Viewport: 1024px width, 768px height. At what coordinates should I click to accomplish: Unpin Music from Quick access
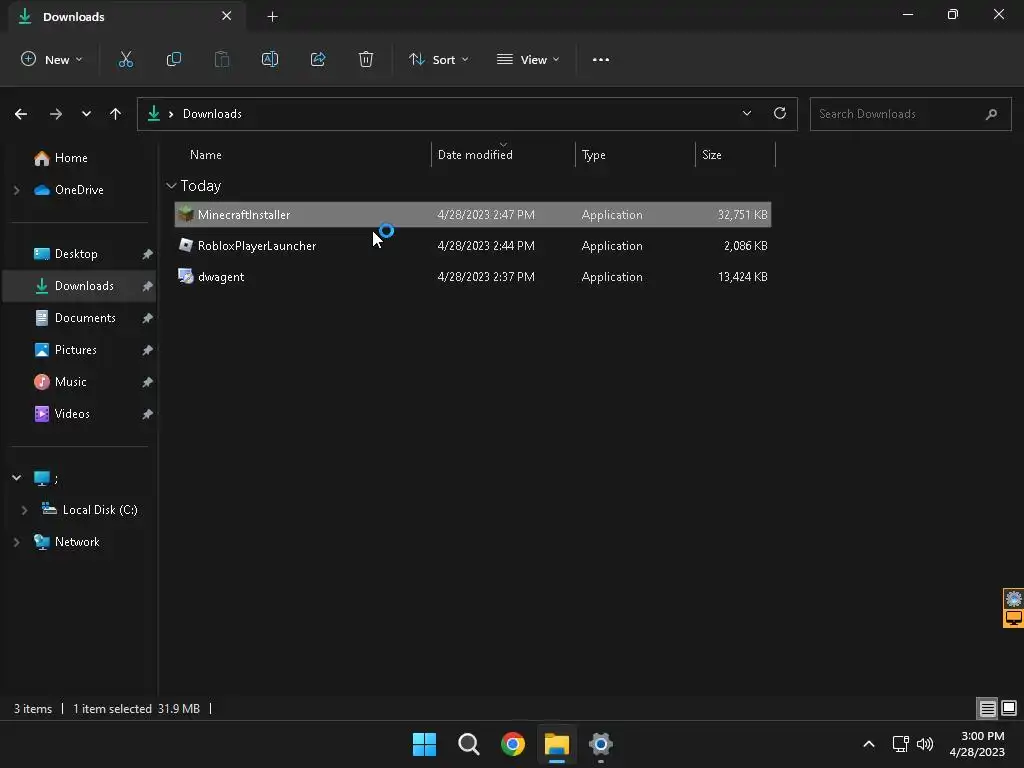[x=148, y=382]
